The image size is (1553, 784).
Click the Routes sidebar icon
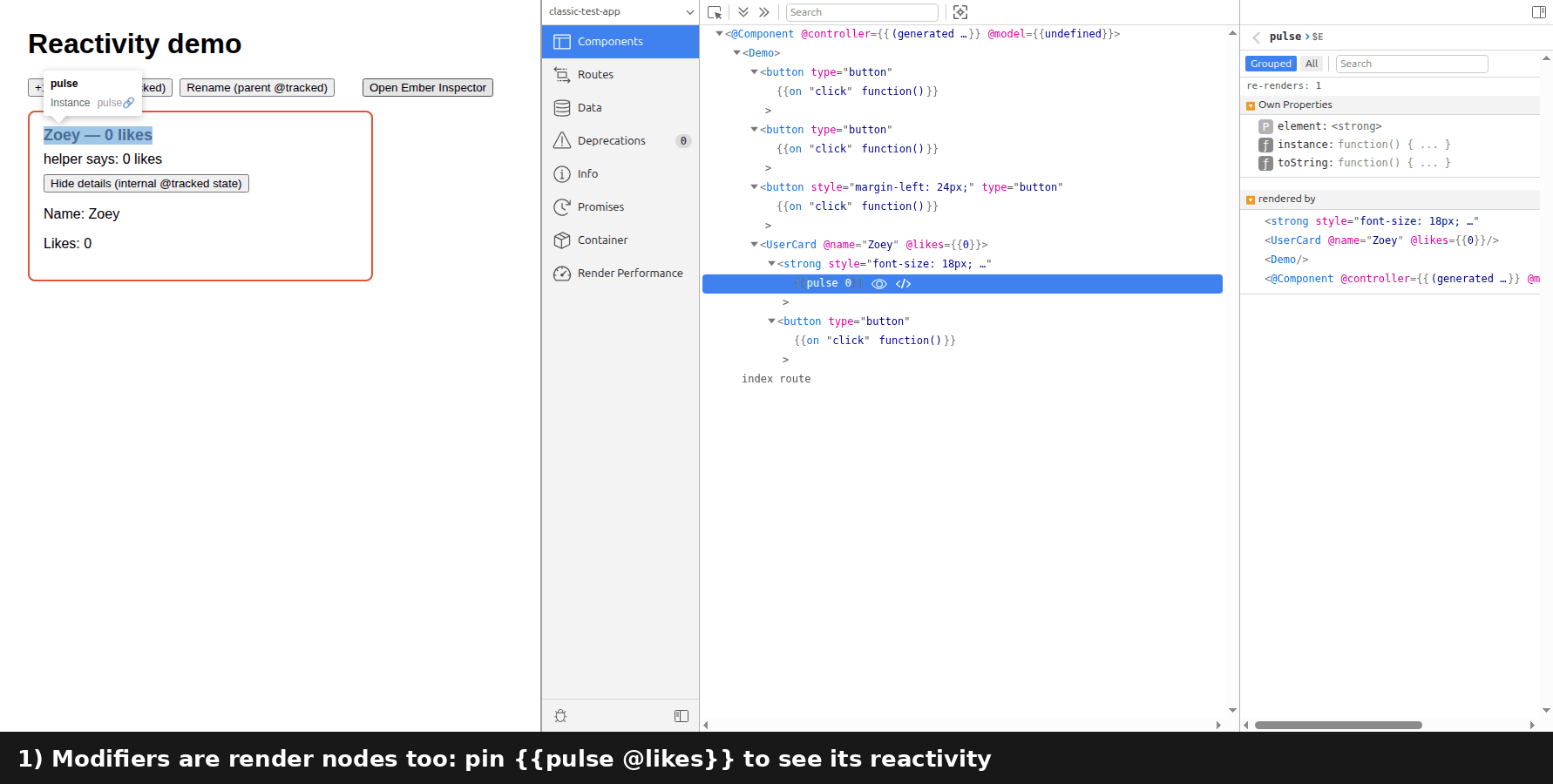[562, 75]
